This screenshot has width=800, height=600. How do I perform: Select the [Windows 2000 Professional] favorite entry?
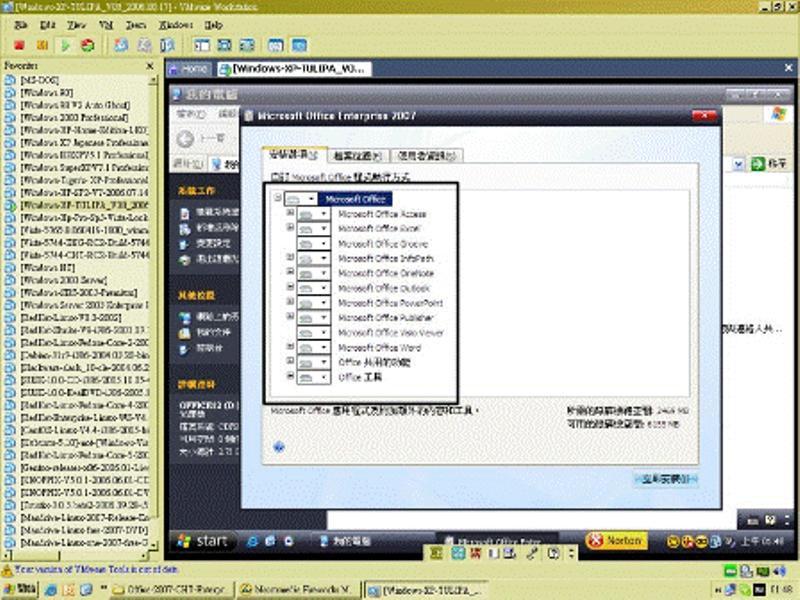tap(74, 117)
